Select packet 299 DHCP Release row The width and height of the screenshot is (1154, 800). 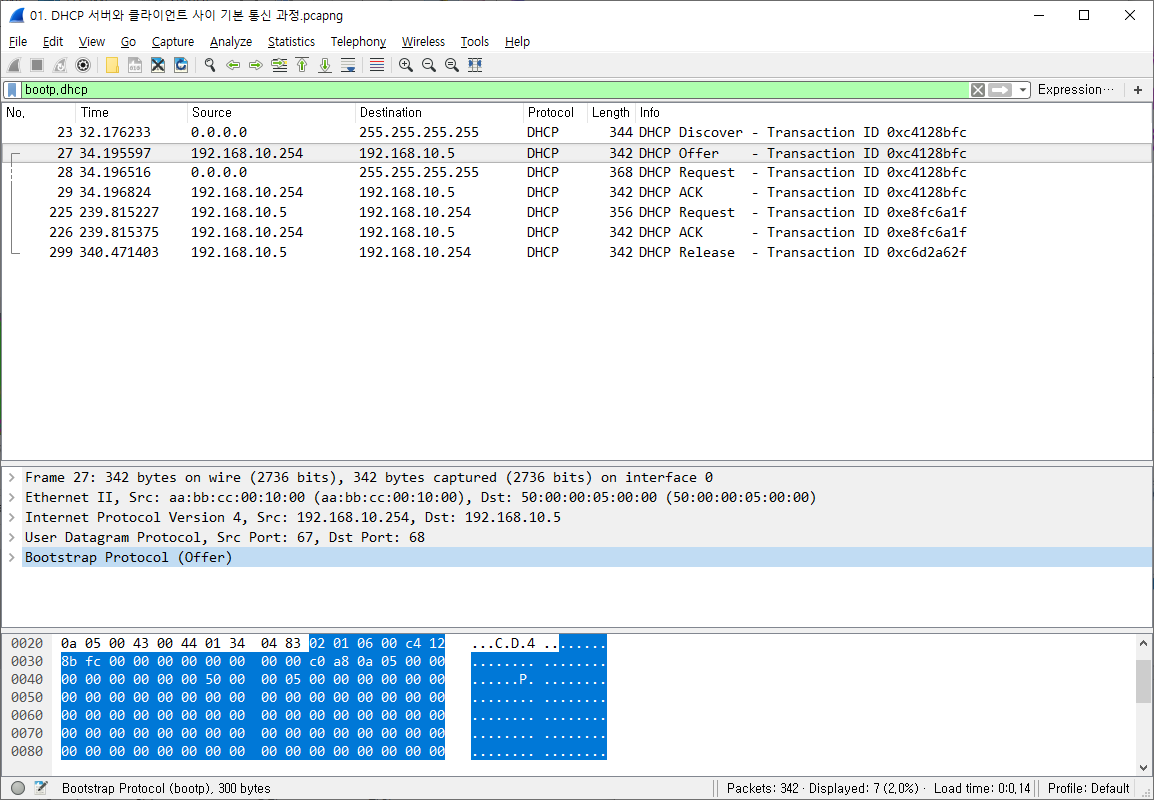pos(577,252)
